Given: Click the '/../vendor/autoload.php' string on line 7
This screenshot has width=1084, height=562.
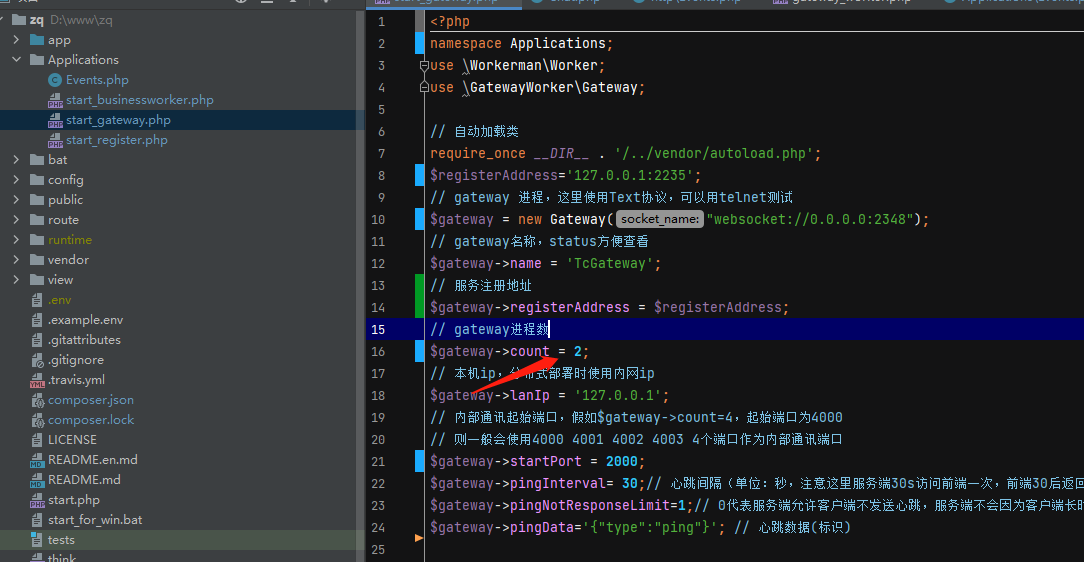Looking at the screenshot, I should [713, 153].
